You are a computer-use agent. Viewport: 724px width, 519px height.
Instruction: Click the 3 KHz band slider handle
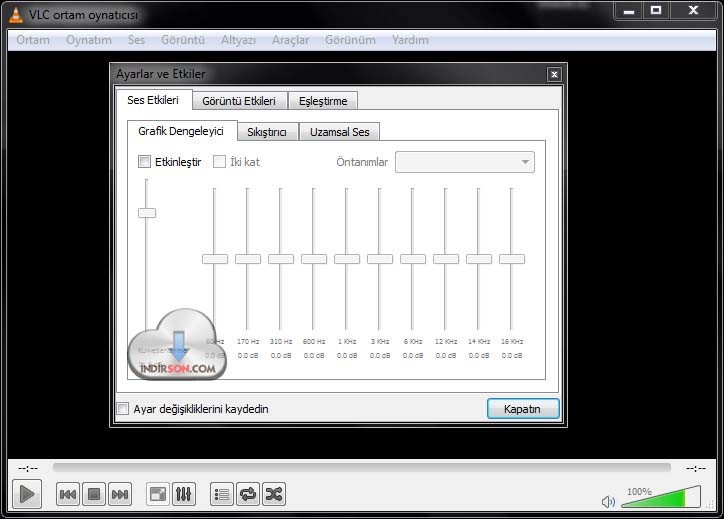(380, 259)
